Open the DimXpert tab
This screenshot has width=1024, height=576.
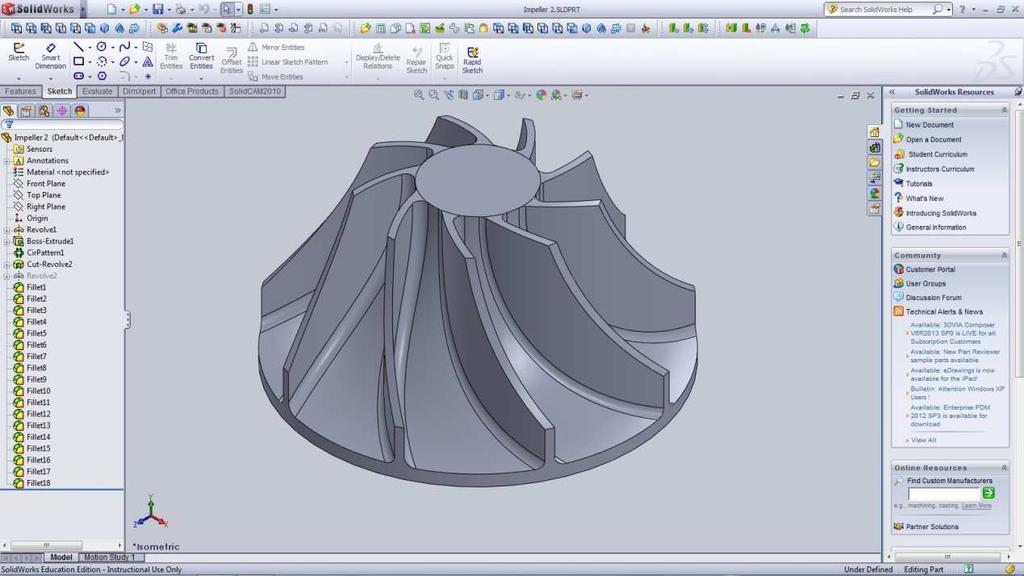click(x=139, y=91)
